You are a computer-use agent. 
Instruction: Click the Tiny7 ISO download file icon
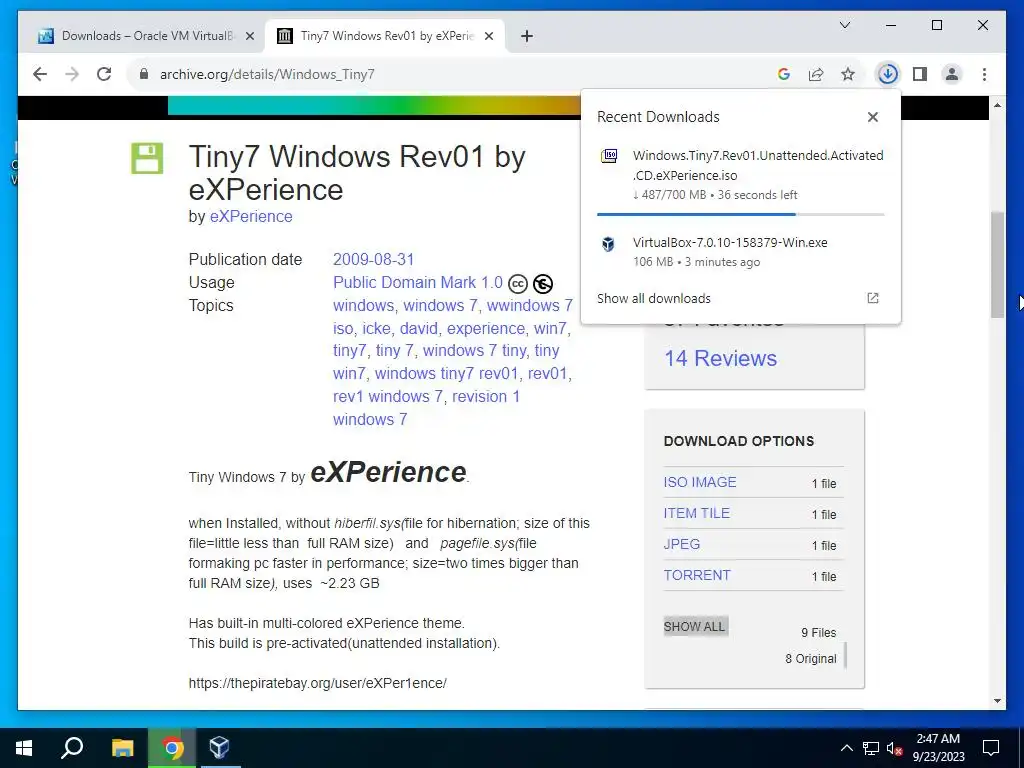pos(609,156)
